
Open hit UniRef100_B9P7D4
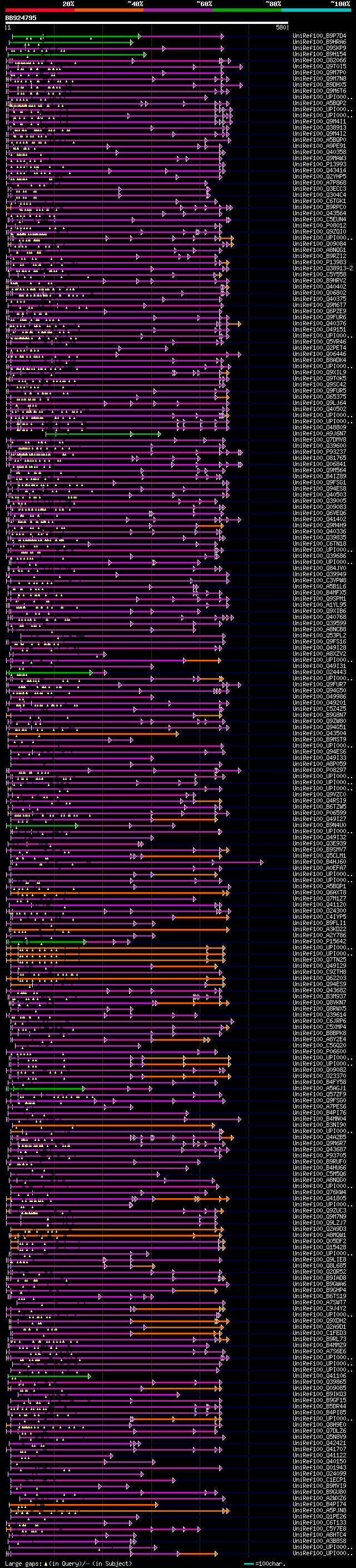tap(319, 36)
